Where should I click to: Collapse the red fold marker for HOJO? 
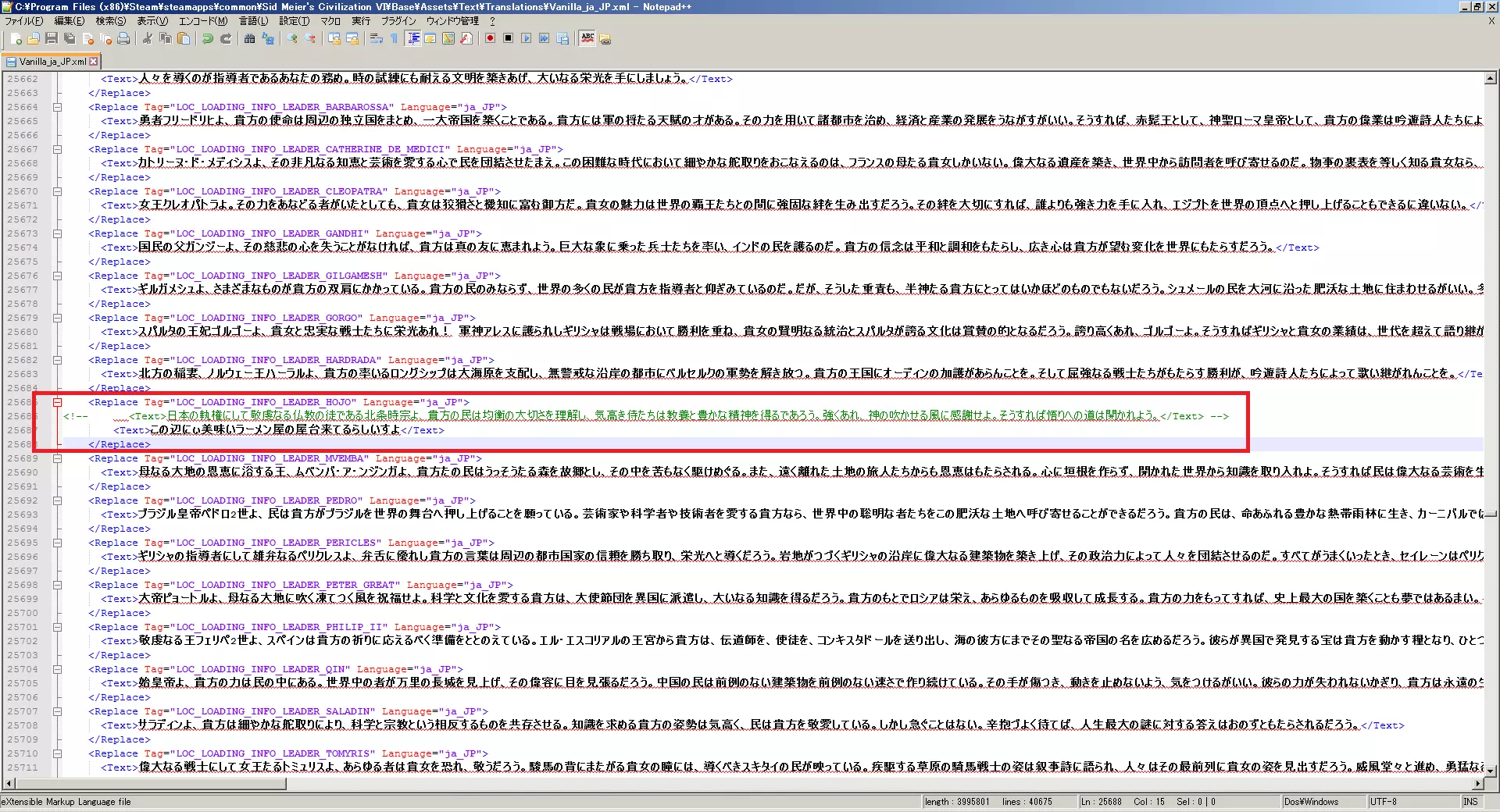(x=57, y=402)
